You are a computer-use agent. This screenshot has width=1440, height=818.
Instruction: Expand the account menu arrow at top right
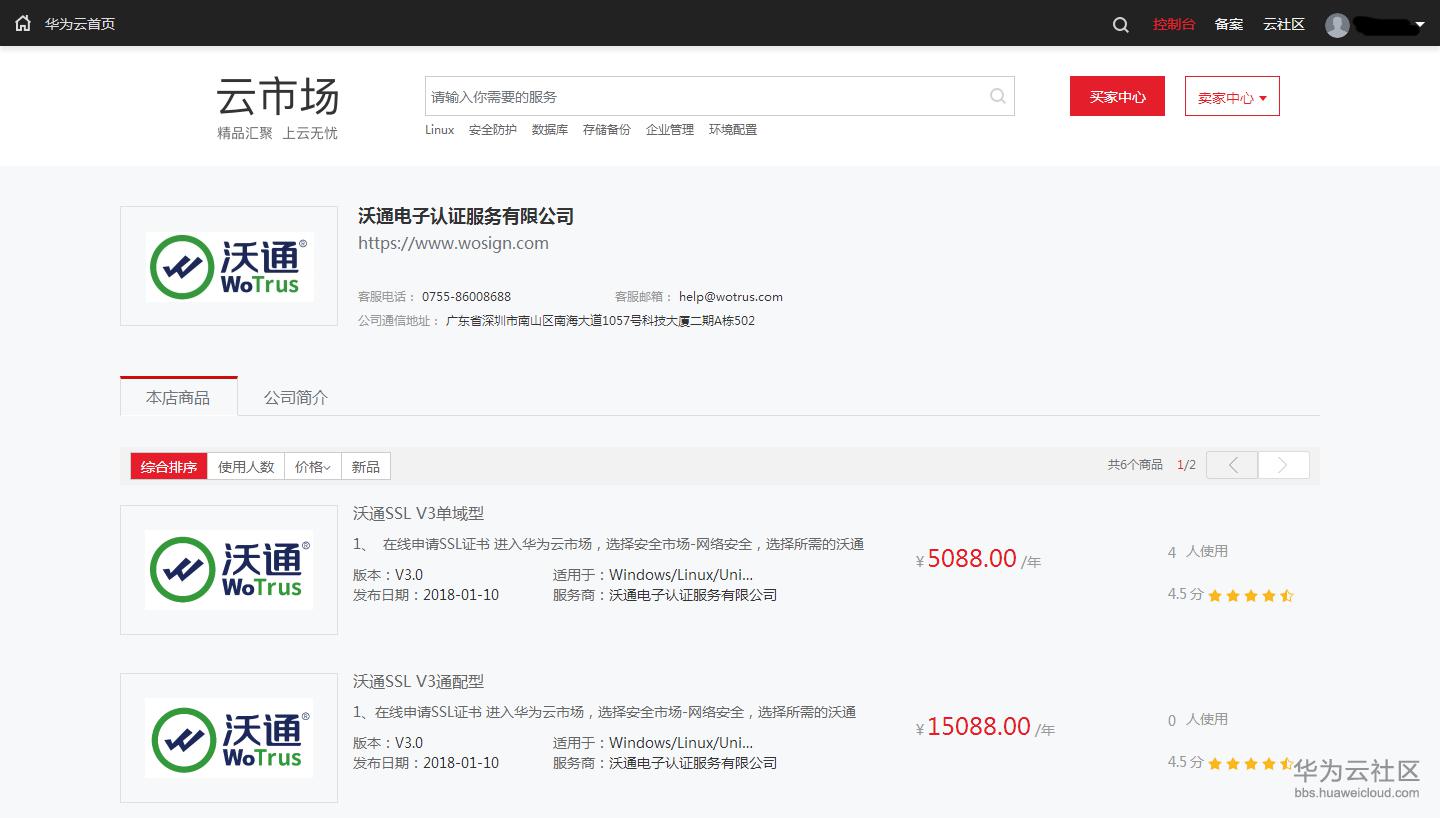point(1420,24)
